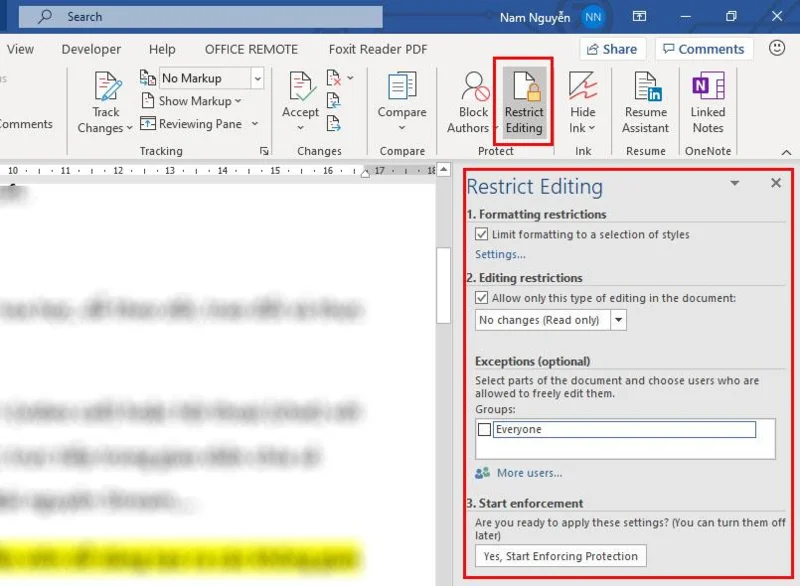Open the Restrict Editing pane button
This screenshot has height=586, width=800.
[x=524, y=101]
